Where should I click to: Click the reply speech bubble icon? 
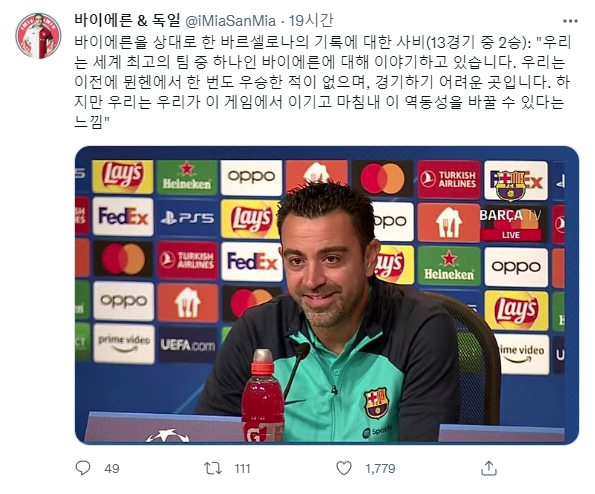tap(83, 468)
